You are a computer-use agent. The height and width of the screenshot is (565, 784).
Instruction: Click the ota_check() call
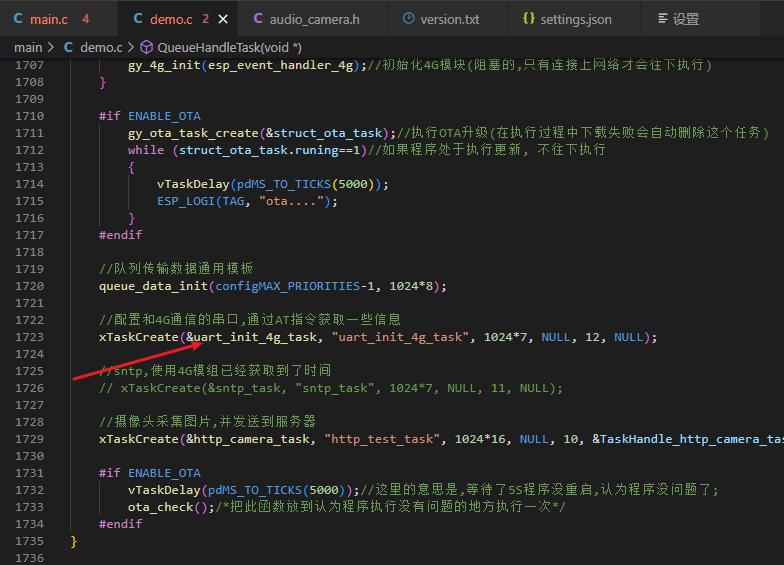click(x=168, y=507)
